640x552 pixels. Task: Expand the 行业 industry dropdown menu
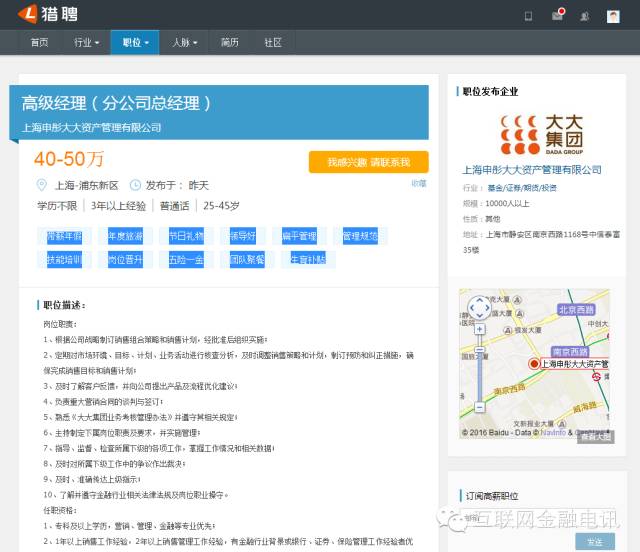click(87, 42)
